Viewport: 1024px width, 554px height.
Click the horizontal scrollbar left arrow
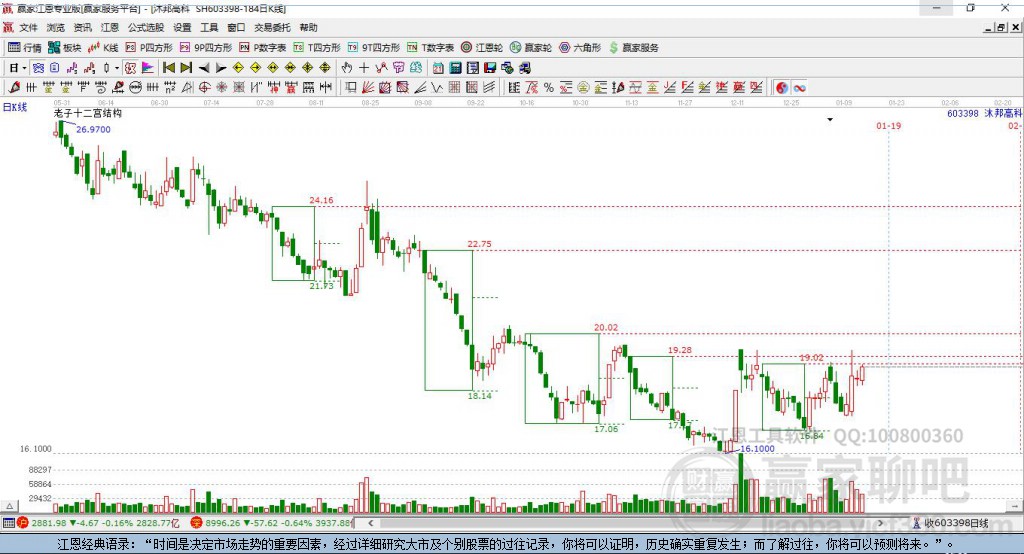coord(371,523)
